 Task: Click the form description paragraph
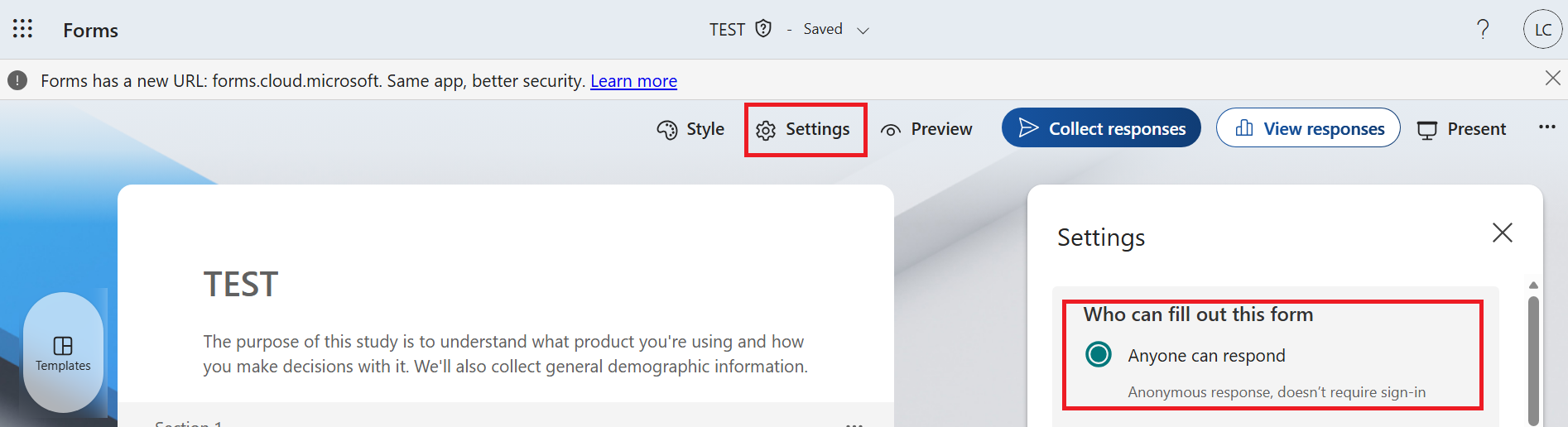pyautogui.click(x=505, y=354)
